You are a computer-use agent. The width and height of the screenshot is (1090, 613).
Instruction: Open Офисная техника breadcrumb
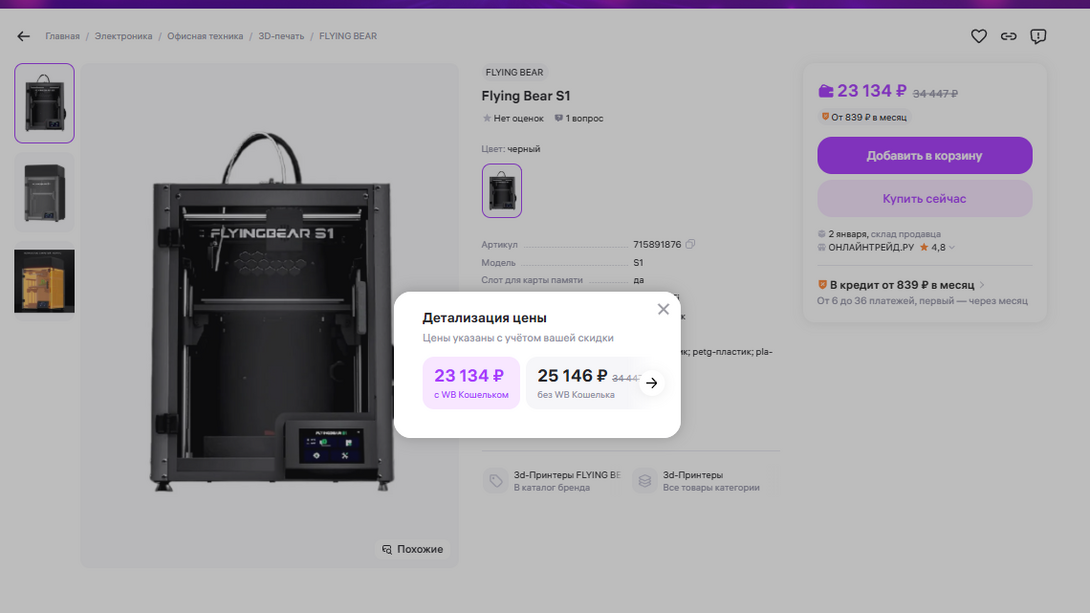click(x=205, y=36)
